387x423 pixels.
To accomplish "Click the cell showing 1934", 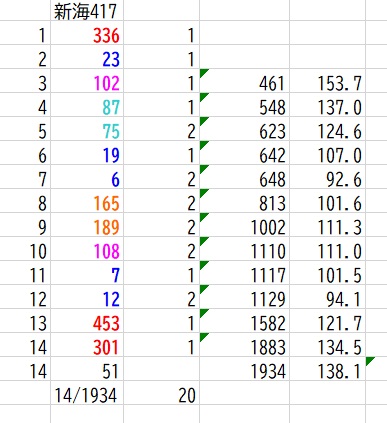I will tap(245, 371).
